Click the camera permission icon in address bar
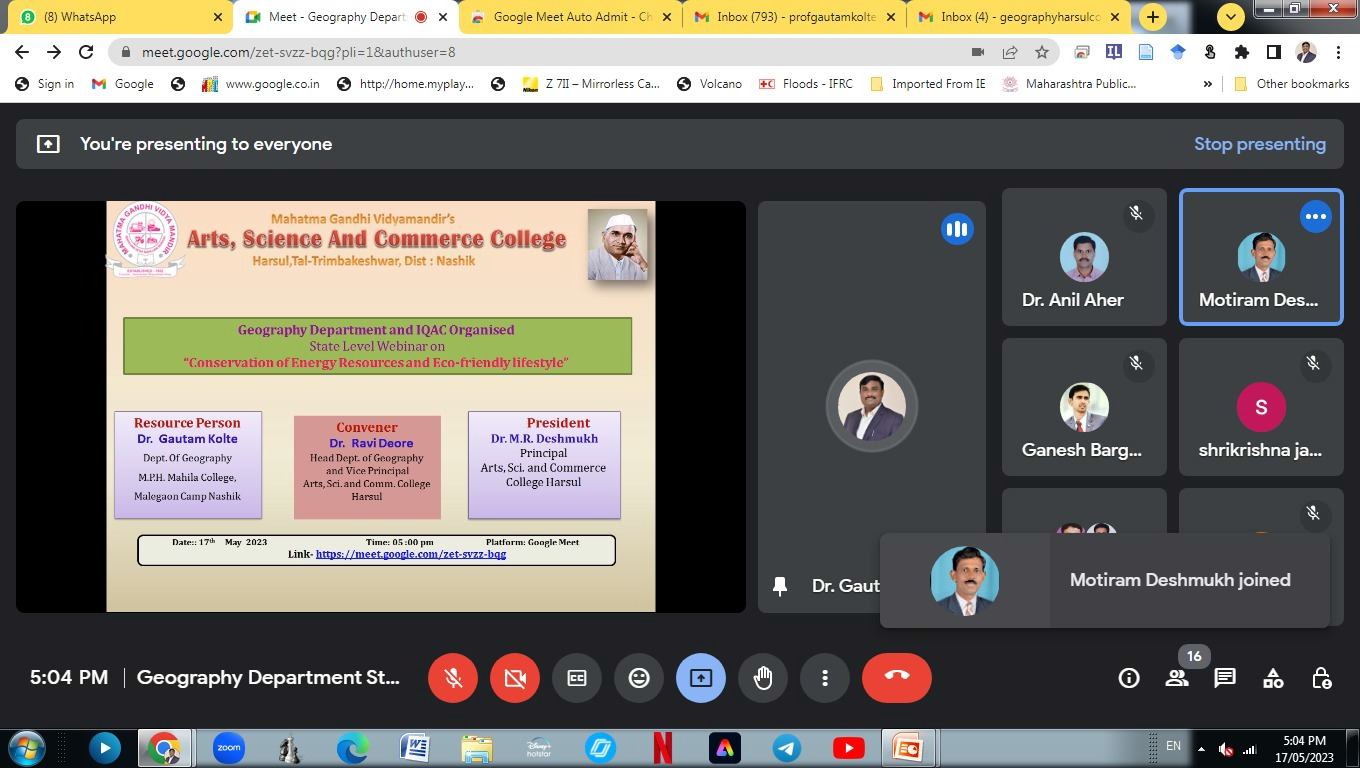 point(978,52)
